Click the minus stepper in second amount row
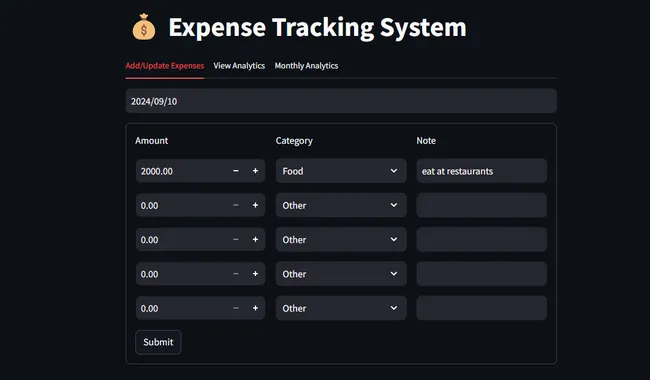The image size is (650, 380). [x=235, y=205]
